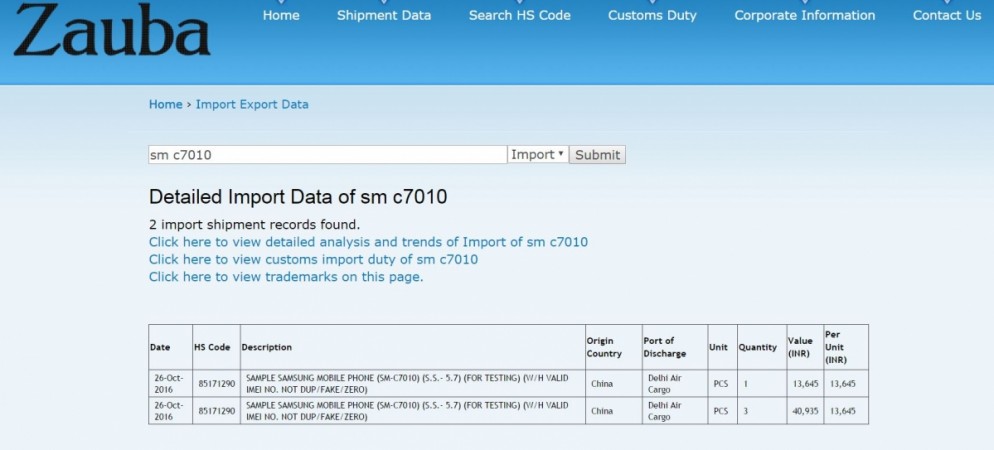994x450 pixels.
Task: Open the Shipment Data menu
Action: (384, 15)
